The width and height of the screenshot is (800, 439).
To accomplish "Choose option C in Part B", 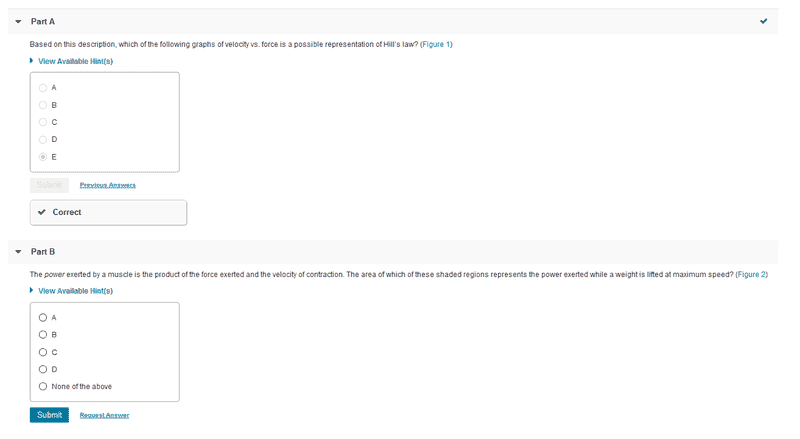I will 43,352.
